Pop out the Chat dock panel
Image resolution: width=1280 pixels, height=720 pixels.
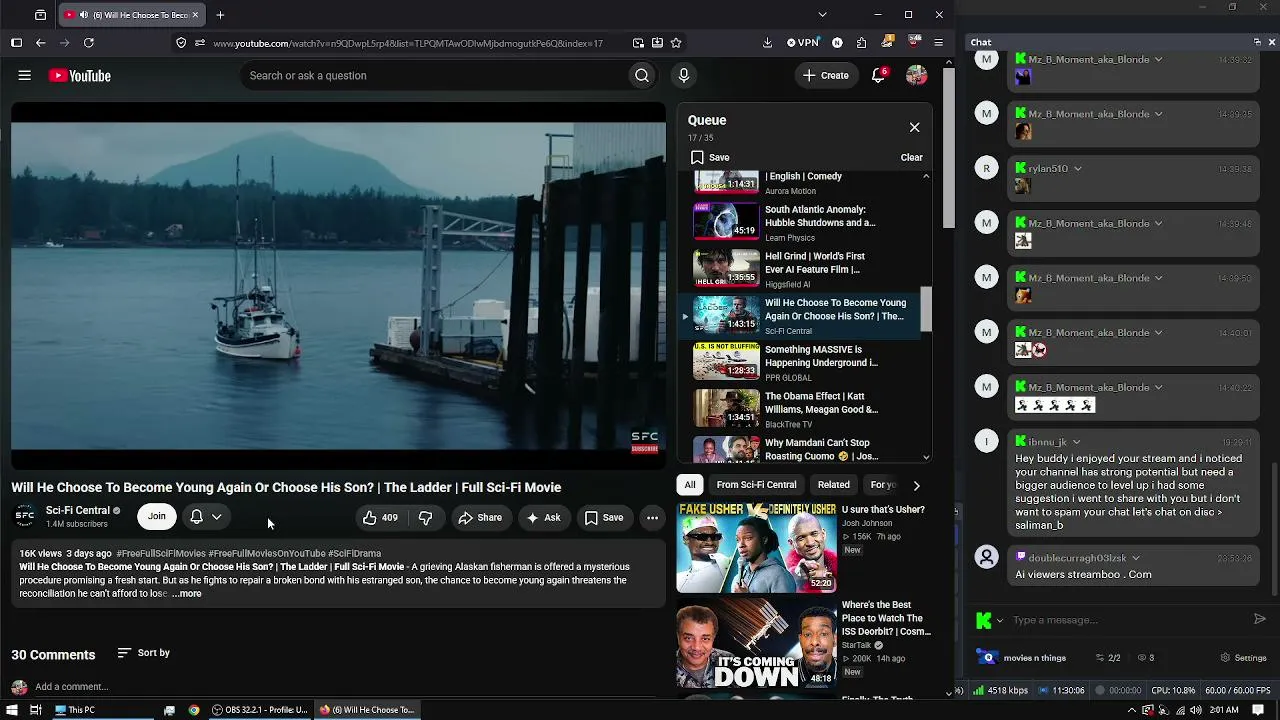pyautogui.click(x=1257, y=42)
